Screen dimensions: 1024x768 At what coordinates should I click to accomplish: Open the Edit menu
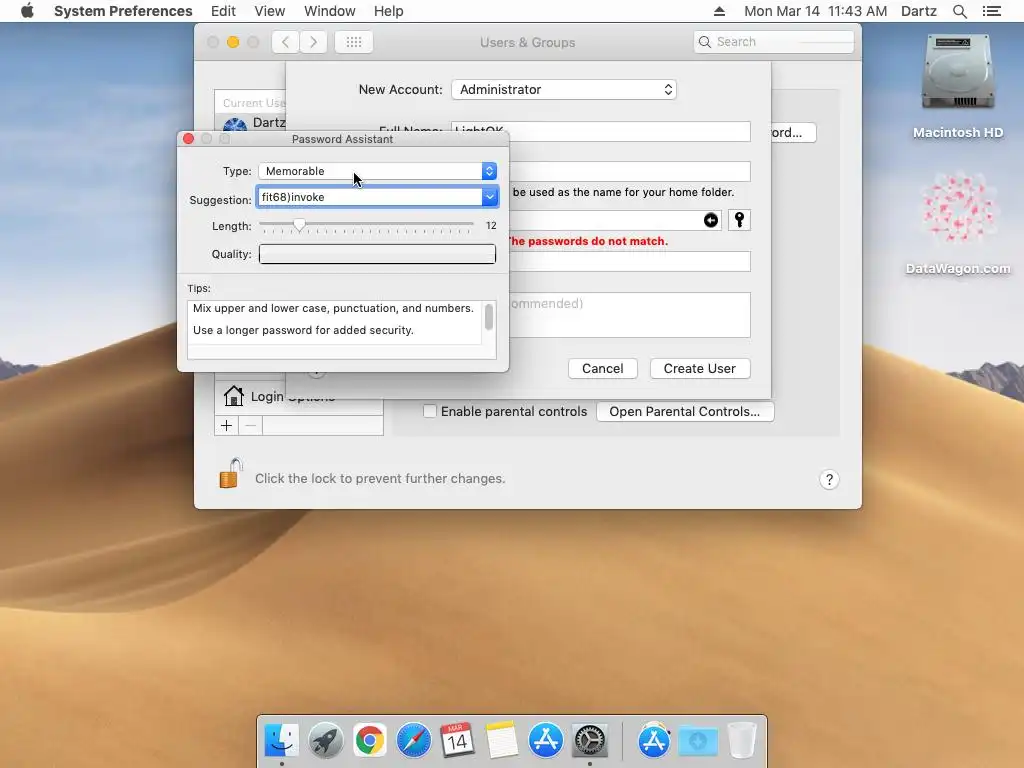point(223,11)
